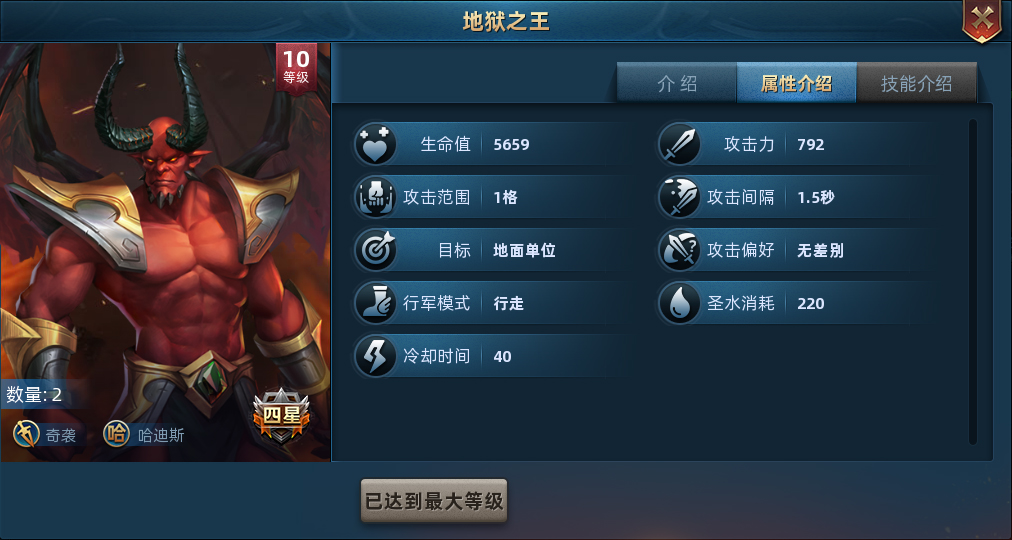This screenshot has height=540, width=1012.
Task: Click the lightning icon for 冷却时间
Action: tap(375, 356)
